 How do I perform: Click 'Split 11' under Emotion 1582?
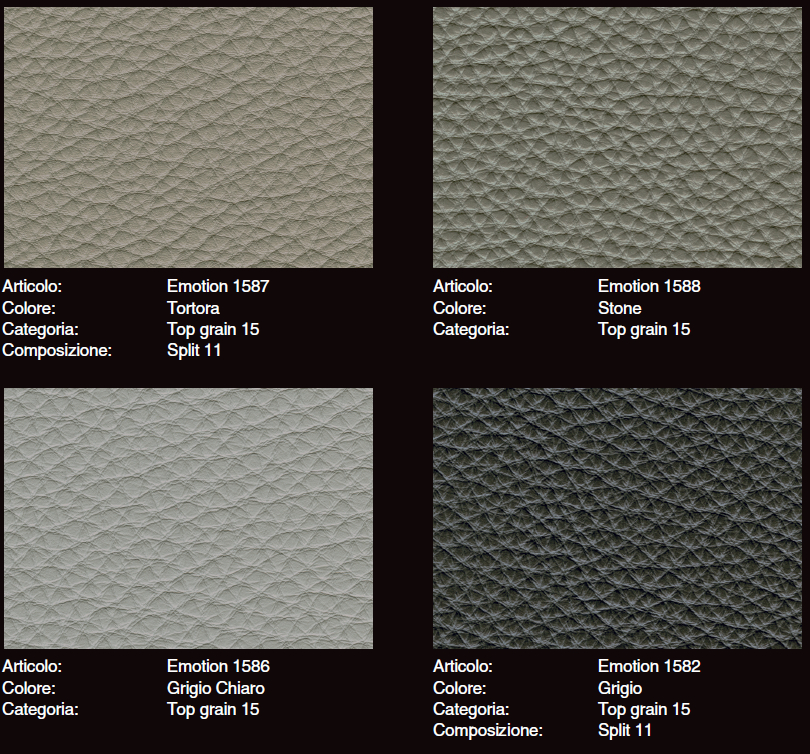pos(625,731)
